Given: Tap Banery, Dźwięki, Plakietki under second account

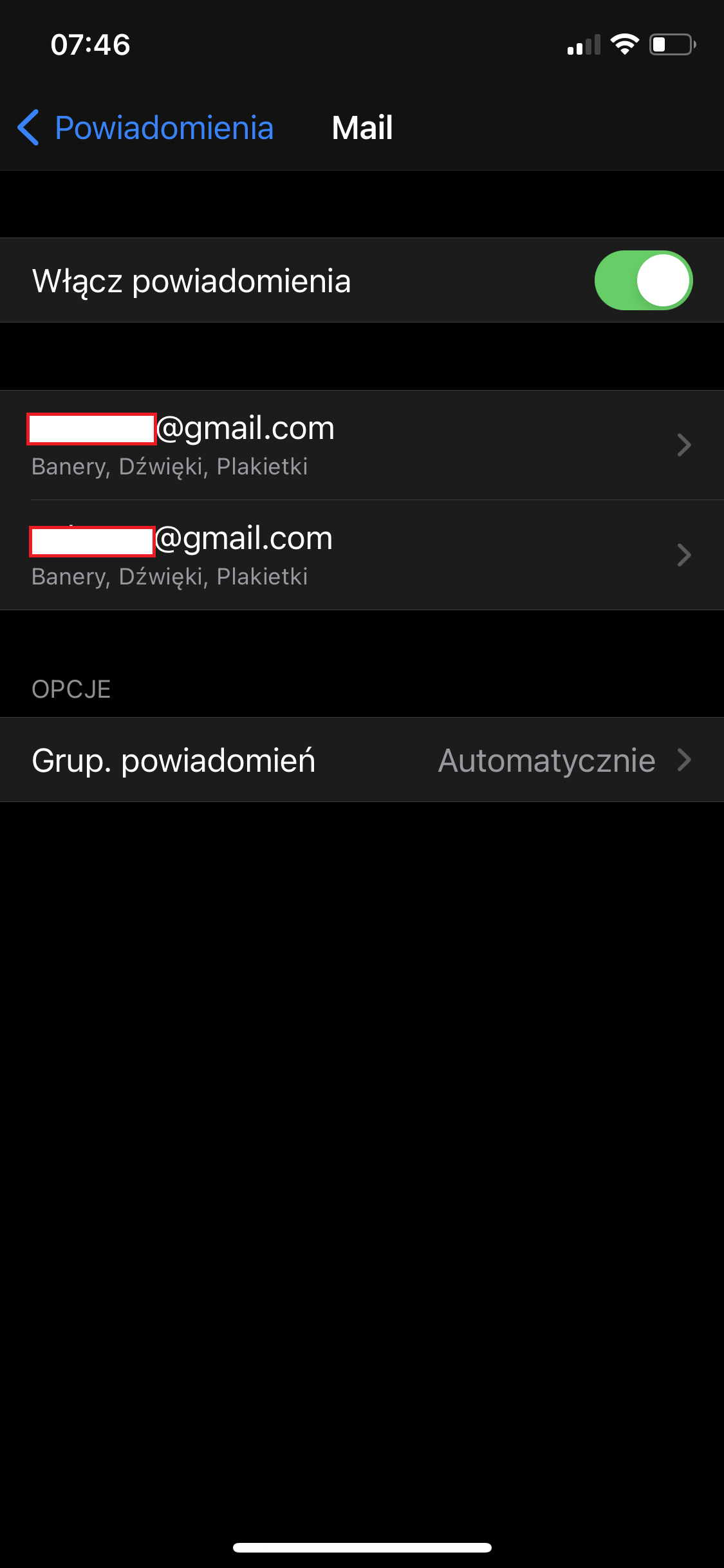Looking at the screenshot, I should (x=170, y=577).
